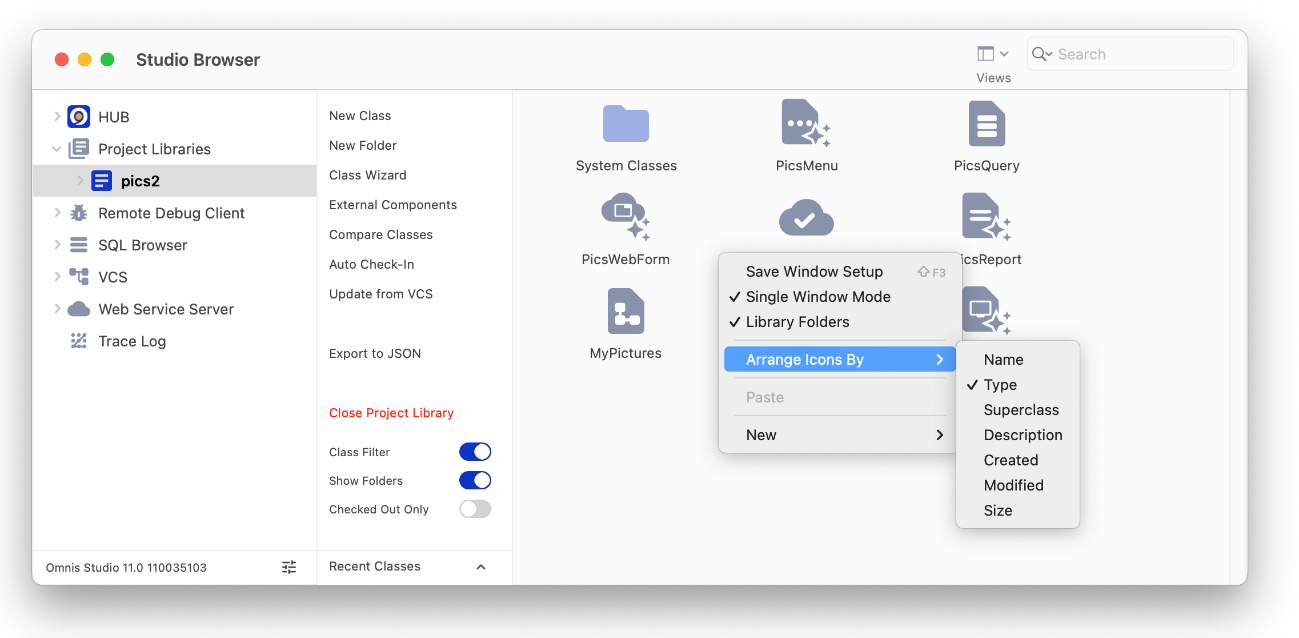1299x638 pixels.
Task: Arrange icons by Created
Action: [x=1018, y=460]
